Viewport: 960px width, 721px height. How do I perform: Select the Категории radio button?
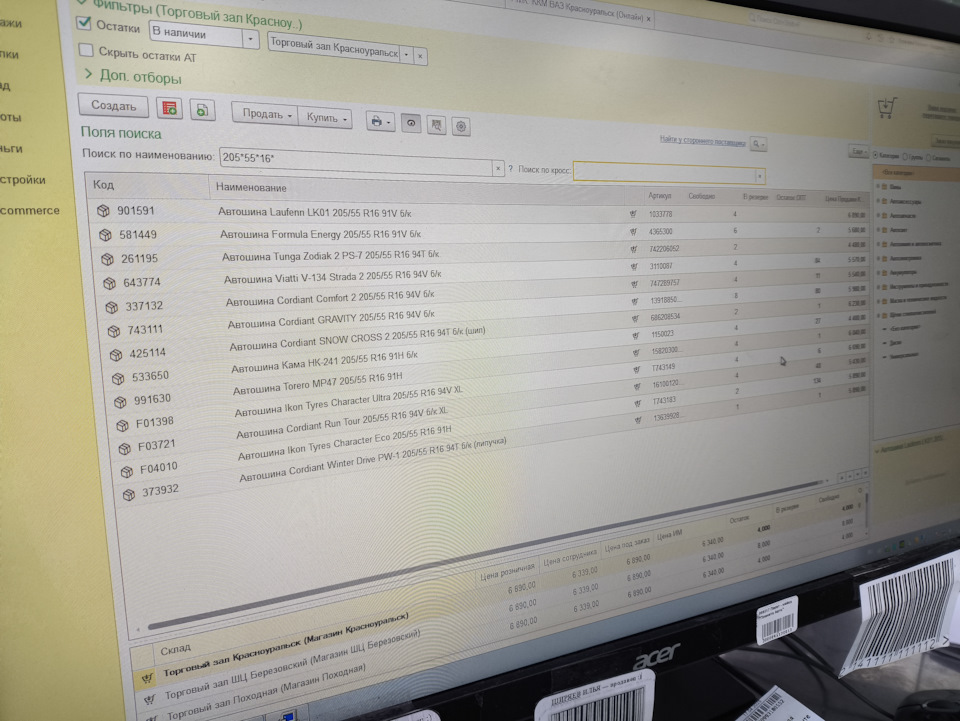[x=876, y=155]
